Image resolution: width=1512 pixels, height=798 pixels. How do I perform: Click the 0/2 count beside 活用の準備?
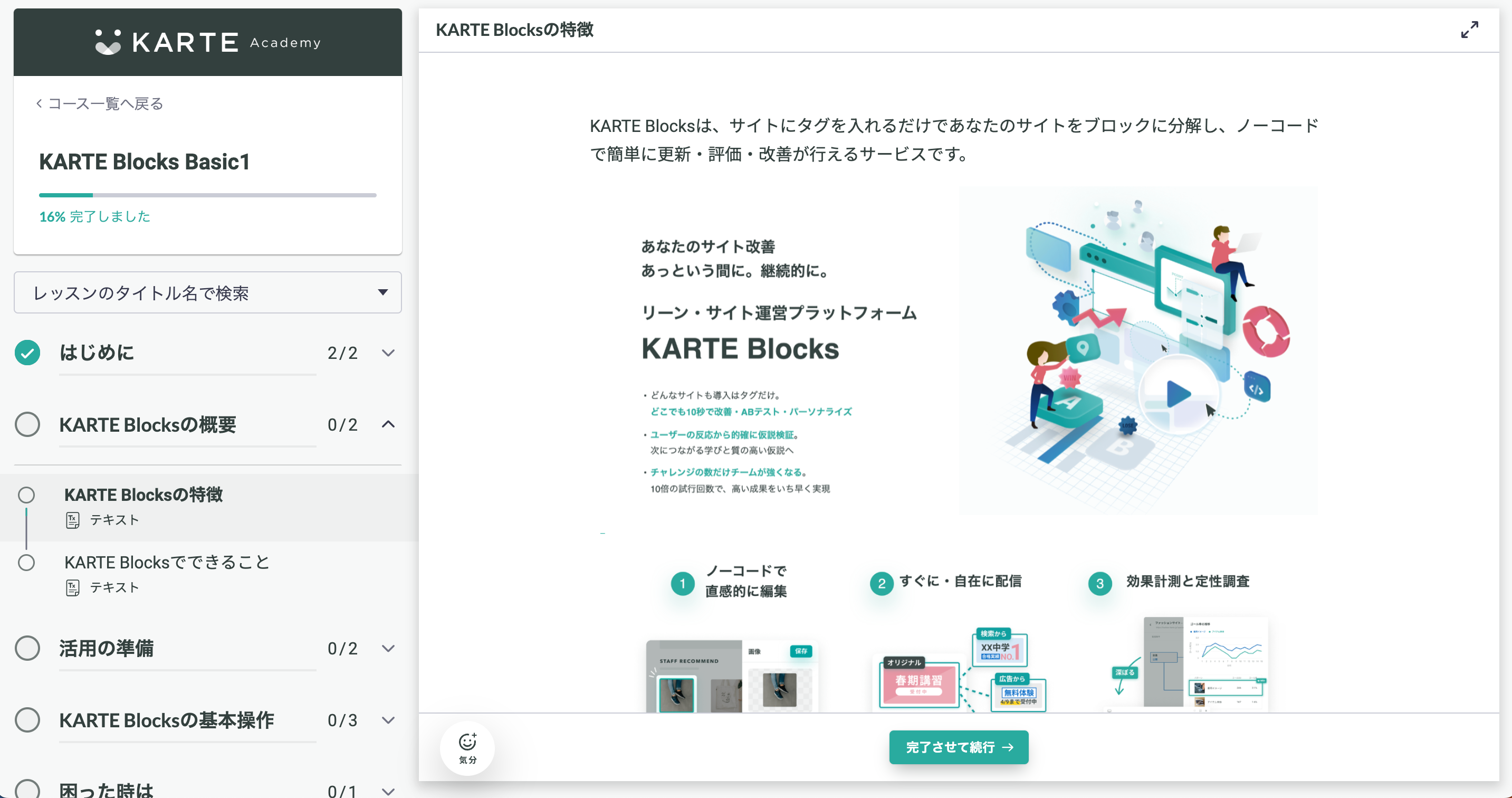pos(343,648)
